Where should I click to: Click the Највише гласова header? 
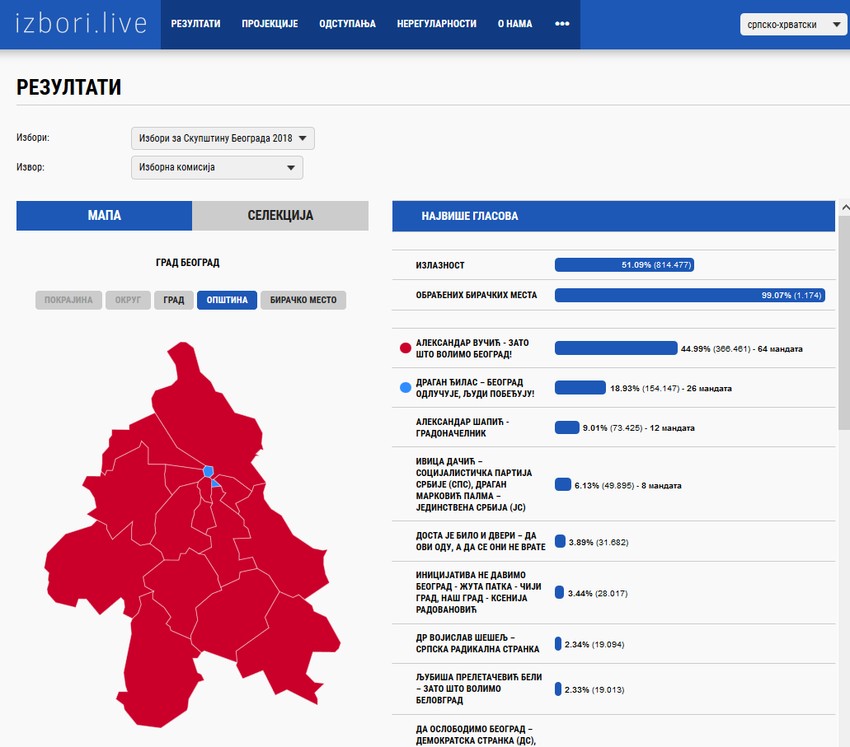click(613, 216)
